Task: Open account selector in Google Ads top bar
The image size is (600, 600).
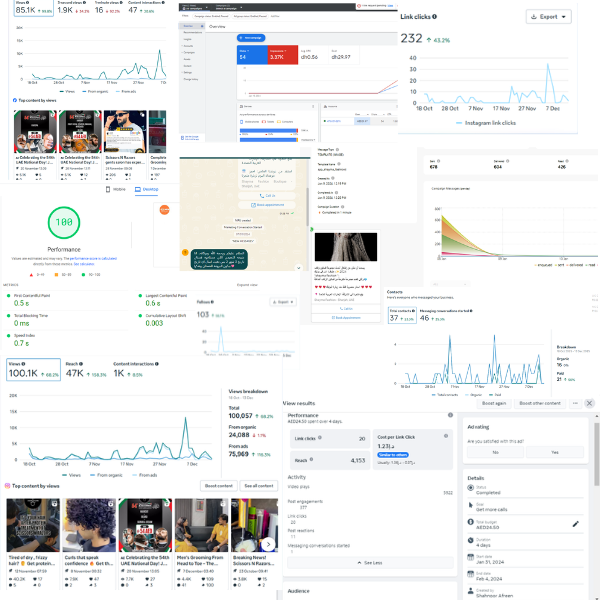Action: coord(195,7)
